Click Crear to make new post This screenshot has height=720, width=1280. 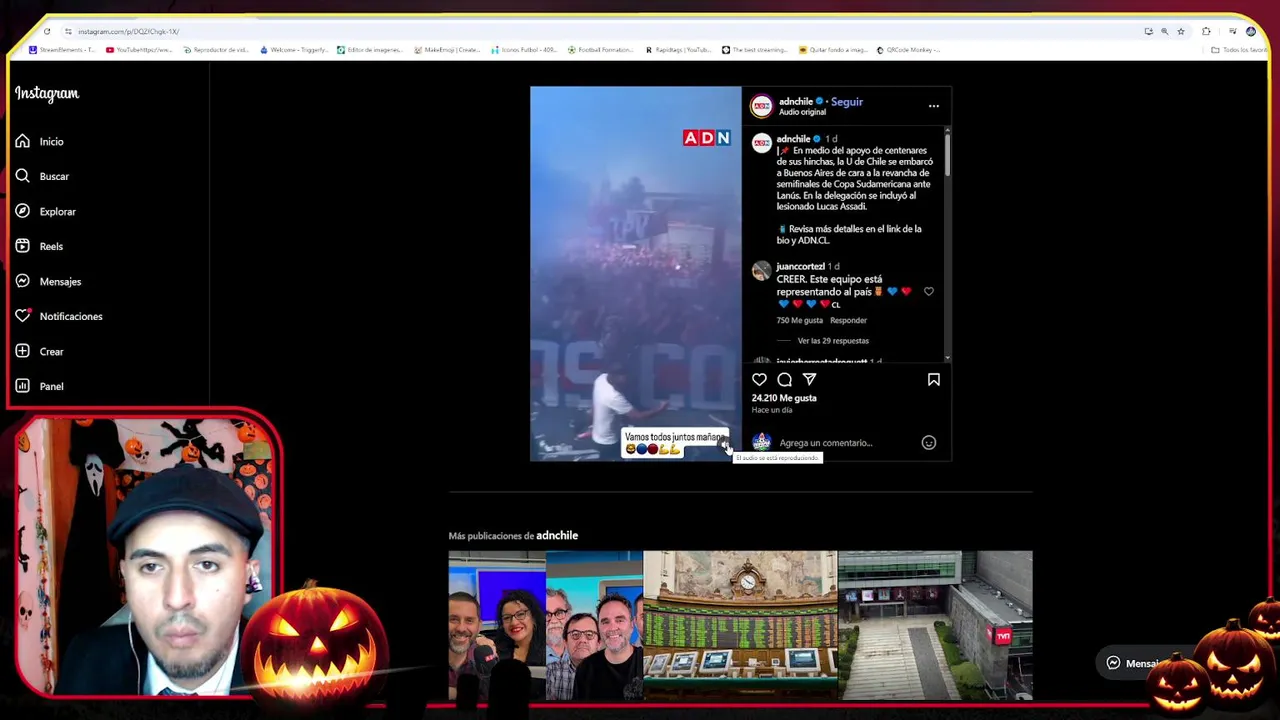click(x=39, y=351)
